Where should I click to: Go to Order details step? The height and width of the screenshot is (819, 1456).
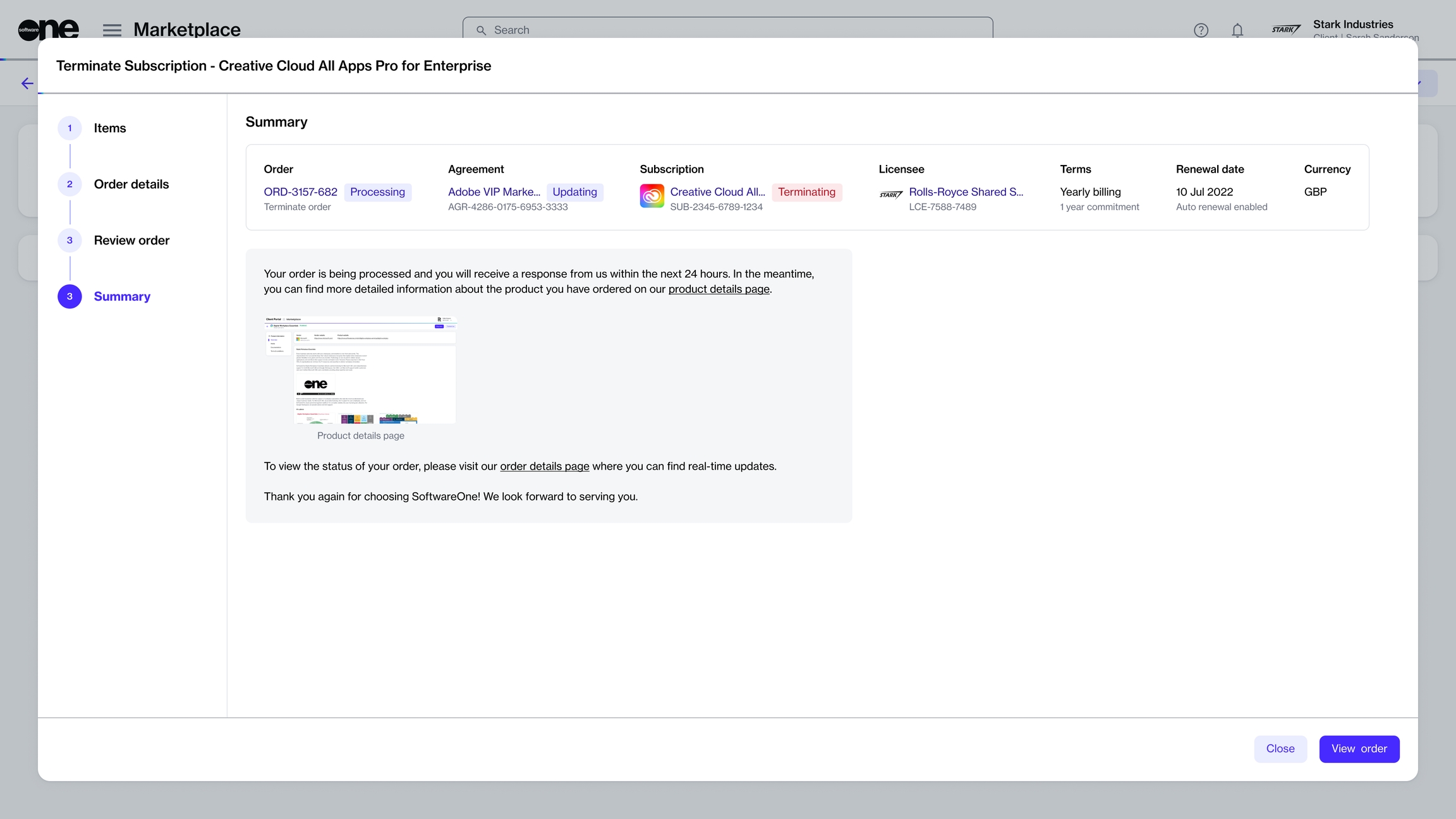click(x=131, y=185)
